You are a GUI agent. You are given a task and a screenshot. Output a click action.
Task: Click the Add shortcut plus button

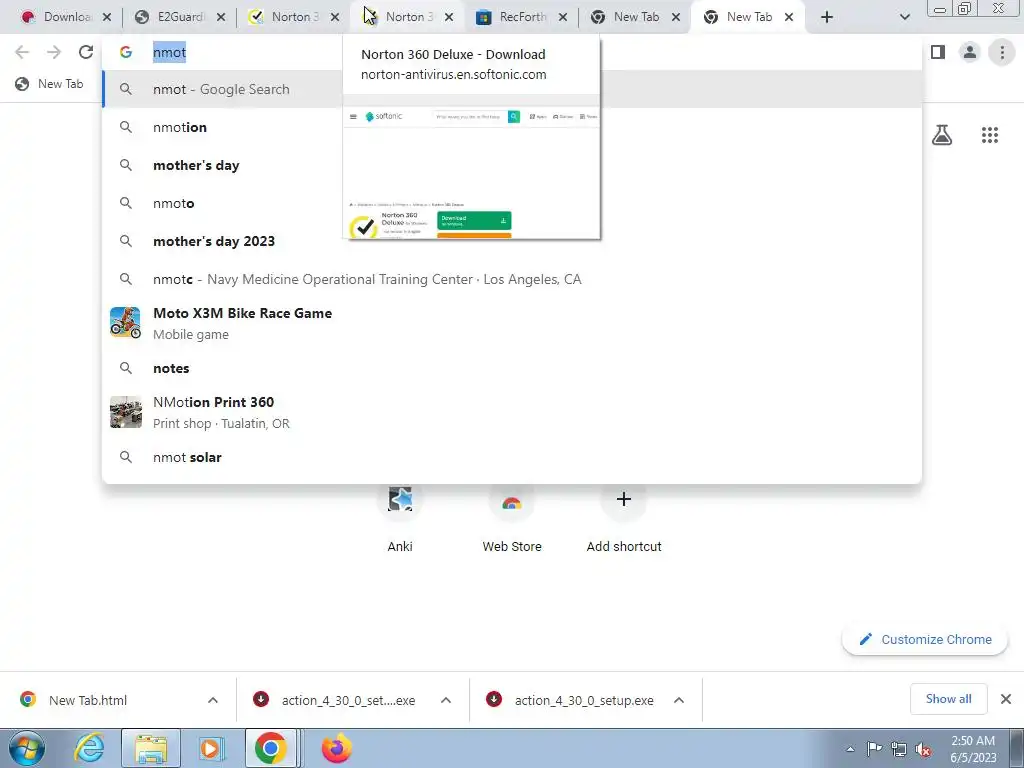(x=624, y=500)
